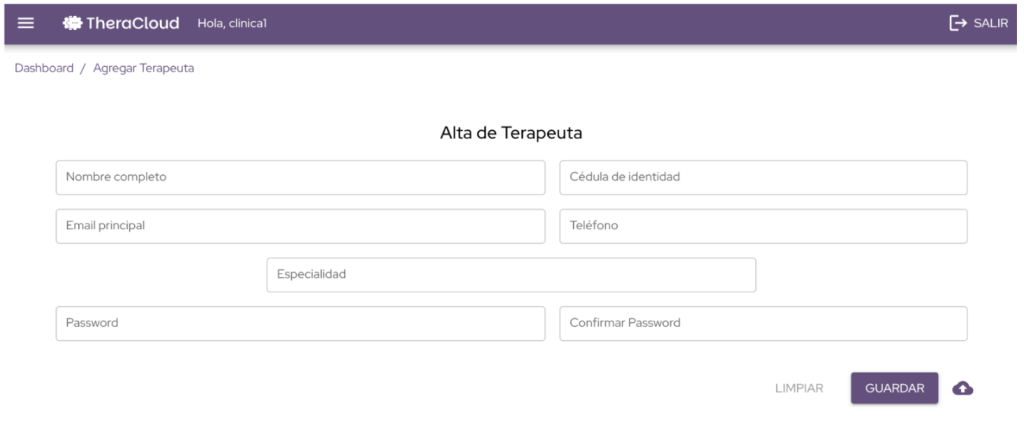Click the Password field
Screen dimensions: 1024x430
tap(300, 324)
